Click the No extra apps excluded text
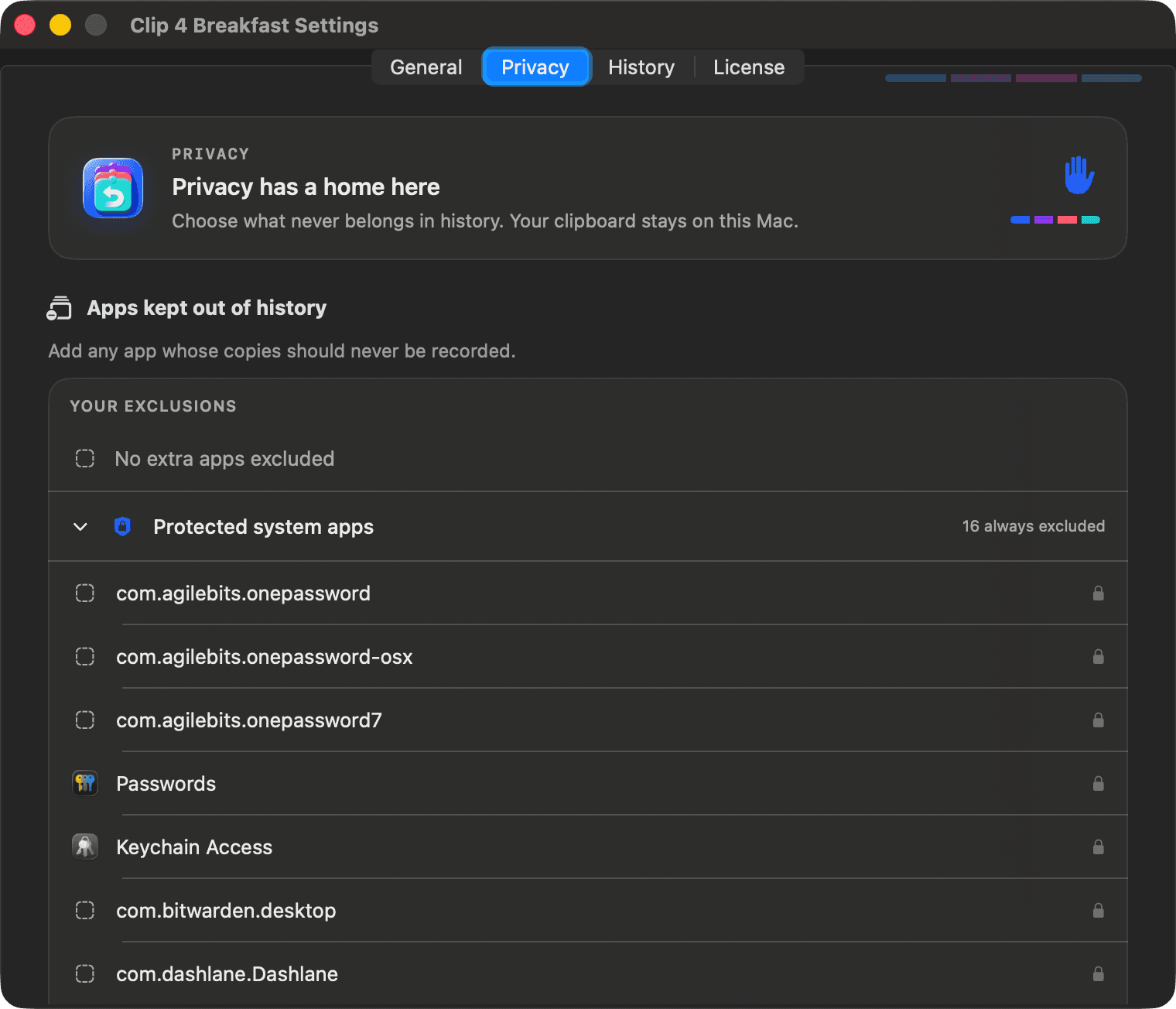 coord(224,459)
